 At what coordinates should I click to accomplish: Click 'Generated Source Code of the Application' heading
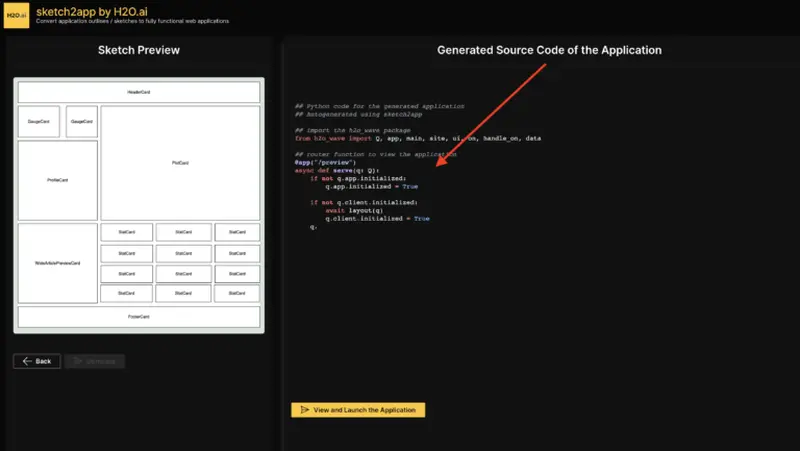tap(549, 50)
